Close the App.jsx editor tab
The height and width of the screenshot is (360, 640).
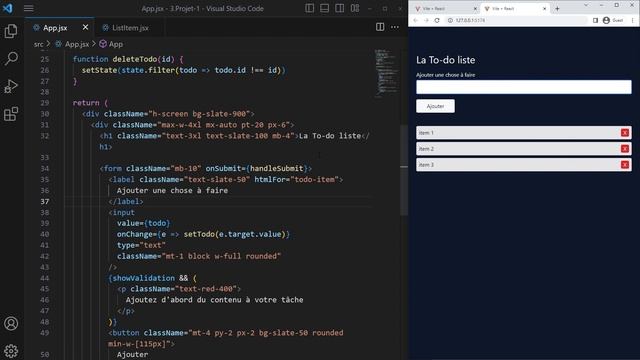(x=85, y=27)
